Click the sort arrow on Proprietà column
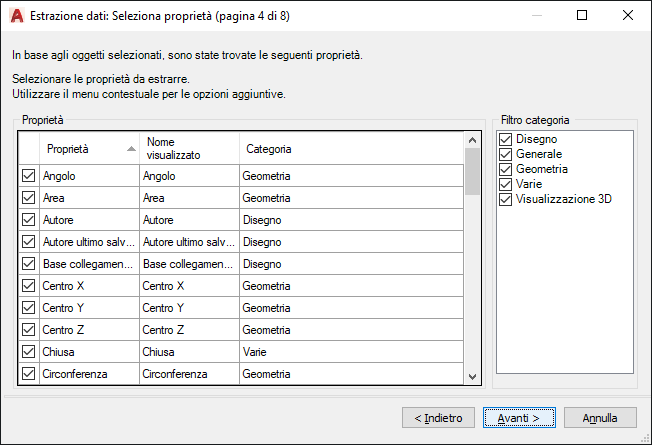This screenshot has height=445, width=652. pyautogui.click(x=131, y=149)
